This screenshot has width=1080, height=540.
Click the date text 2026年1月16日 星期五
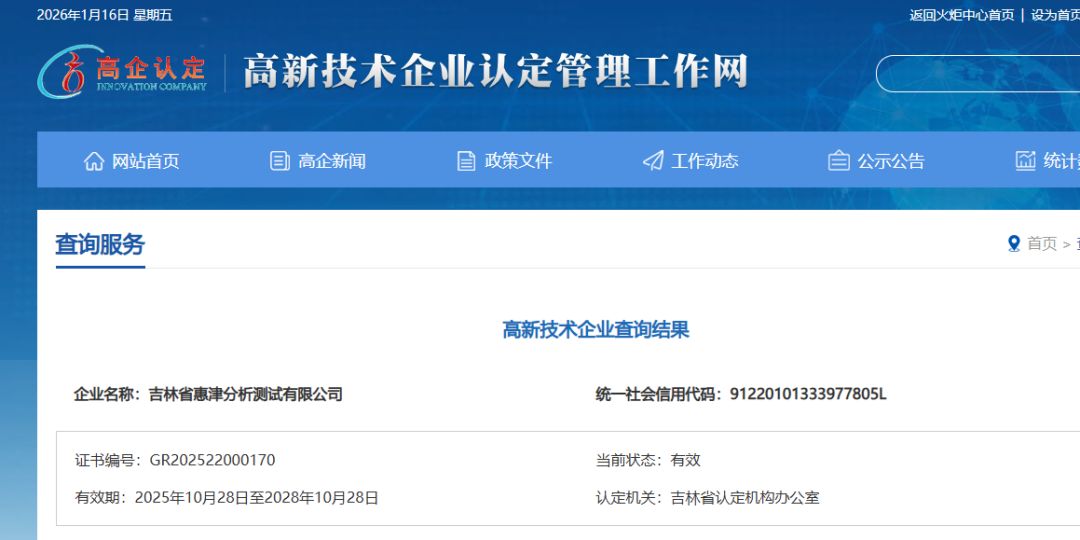pos(105,15)
